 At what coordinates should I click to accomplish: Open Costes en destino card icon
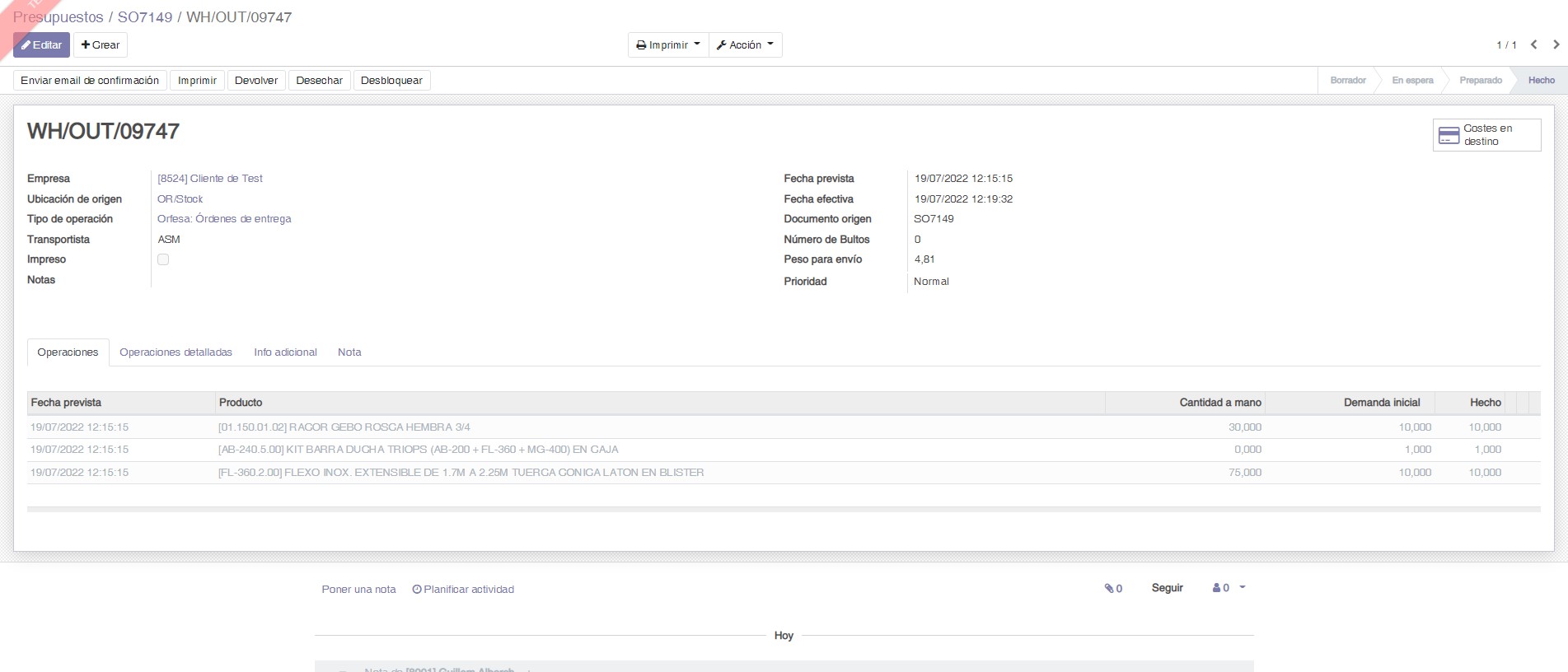click(x=1449, y=135)
